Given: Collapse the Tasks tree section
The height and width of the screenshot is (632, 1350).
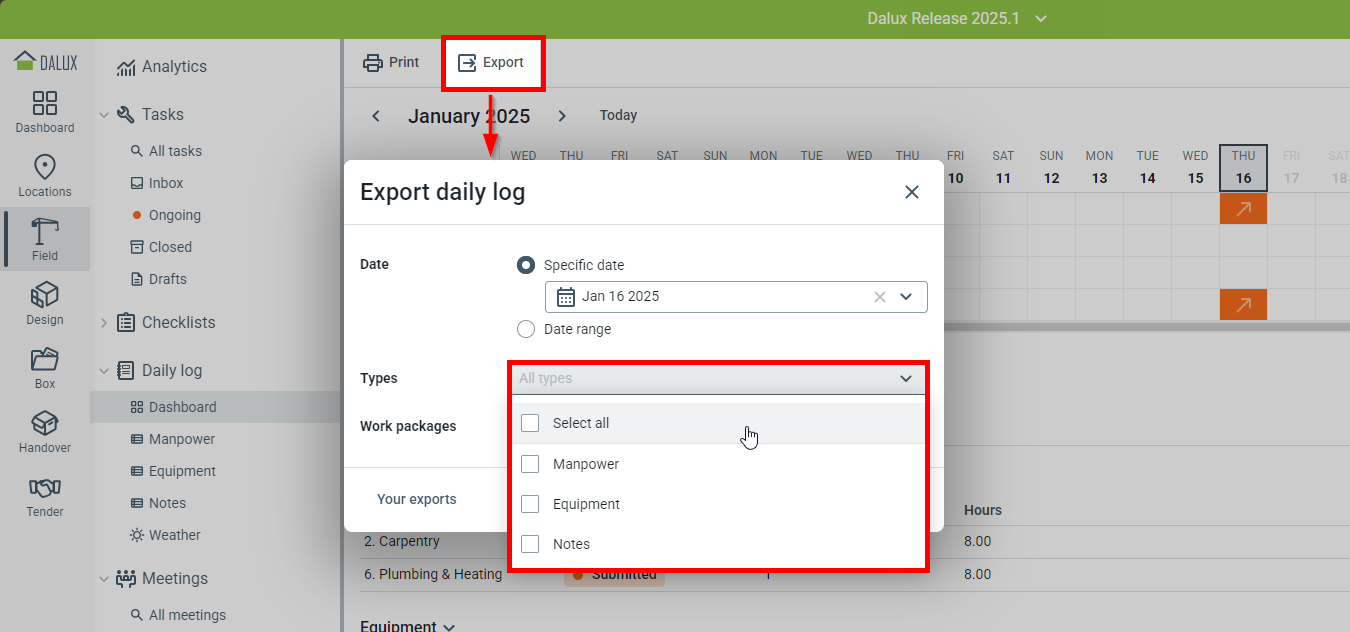Looking at the screenshot, I should click(x=104, y=115).
